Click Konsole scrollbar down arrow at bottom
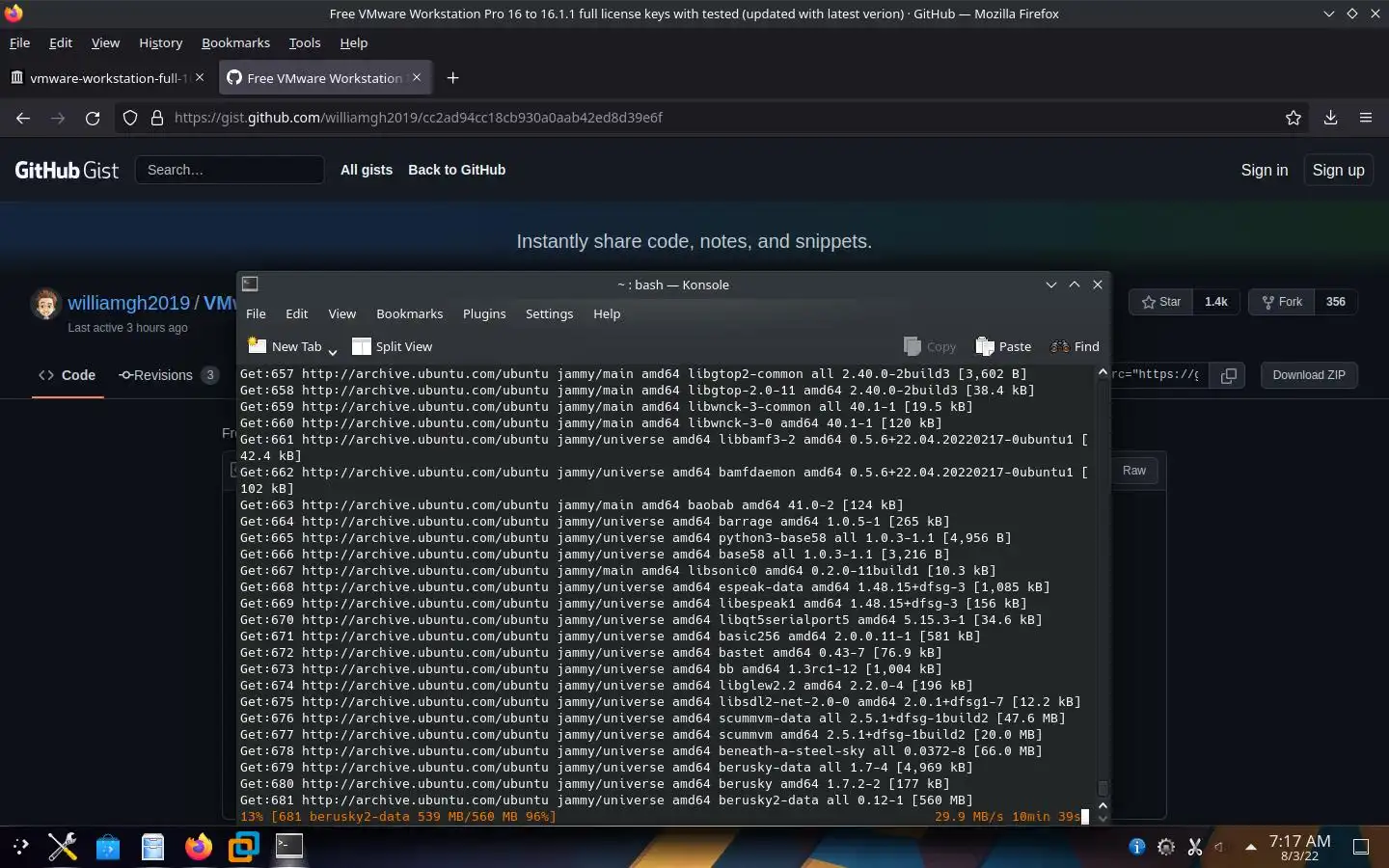Image resolution: width=1389 pixels, height=868 pixels. pyautogui.click(x=1103, y=819)
